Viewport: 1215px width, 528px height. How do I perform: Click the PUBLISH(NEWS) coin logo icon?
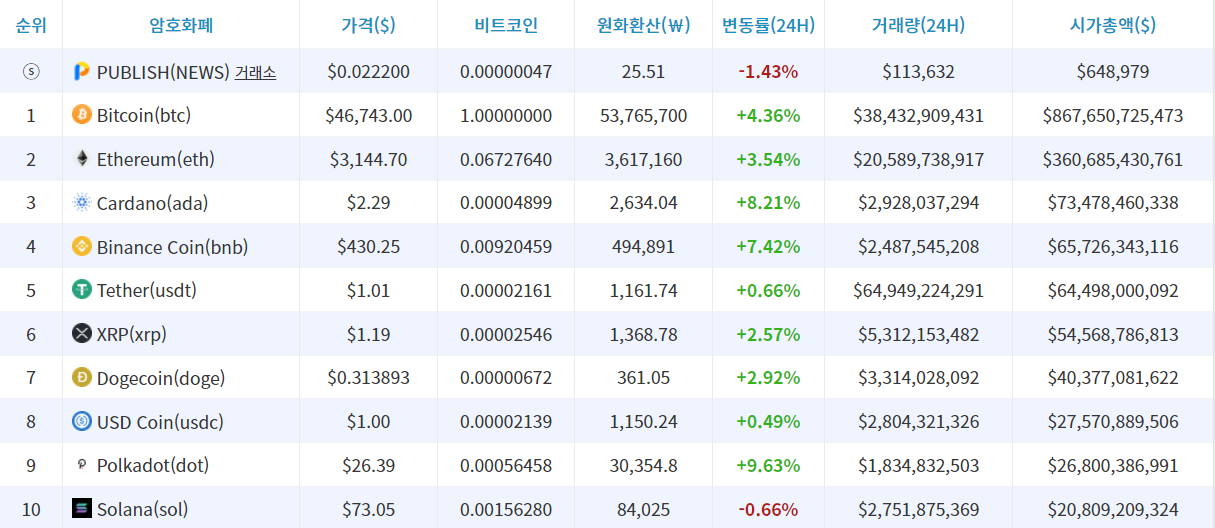pos(82,72)
